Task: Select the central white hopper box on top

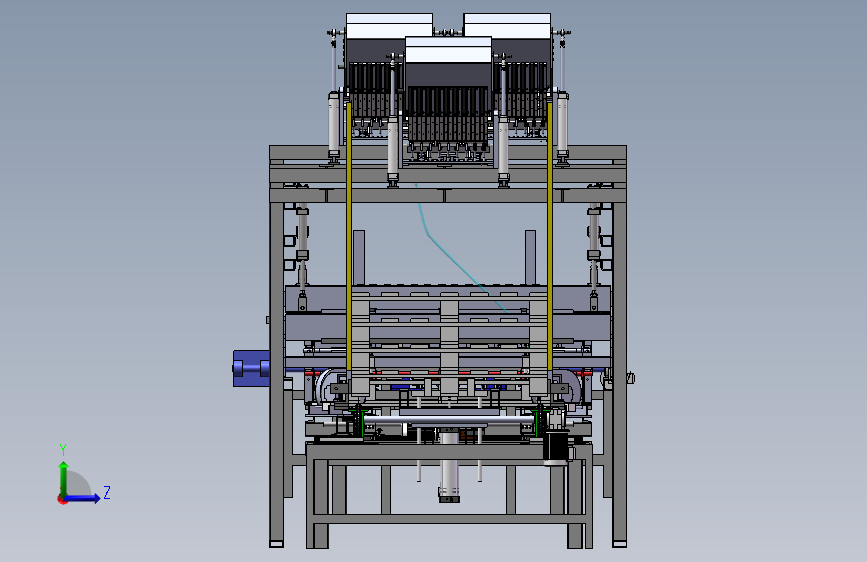Action: click(448, 50)
